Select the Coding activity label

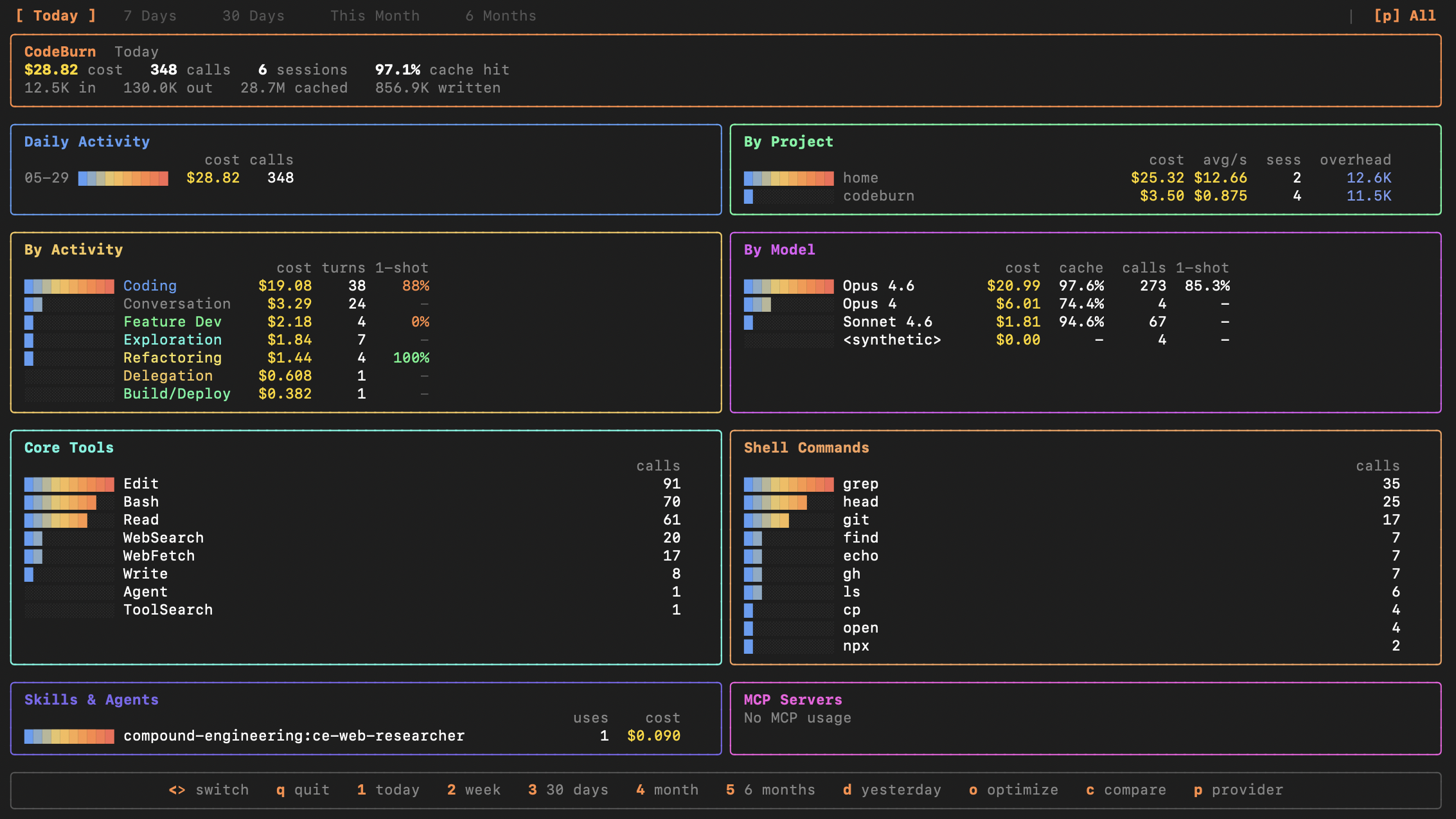(150, 285)
